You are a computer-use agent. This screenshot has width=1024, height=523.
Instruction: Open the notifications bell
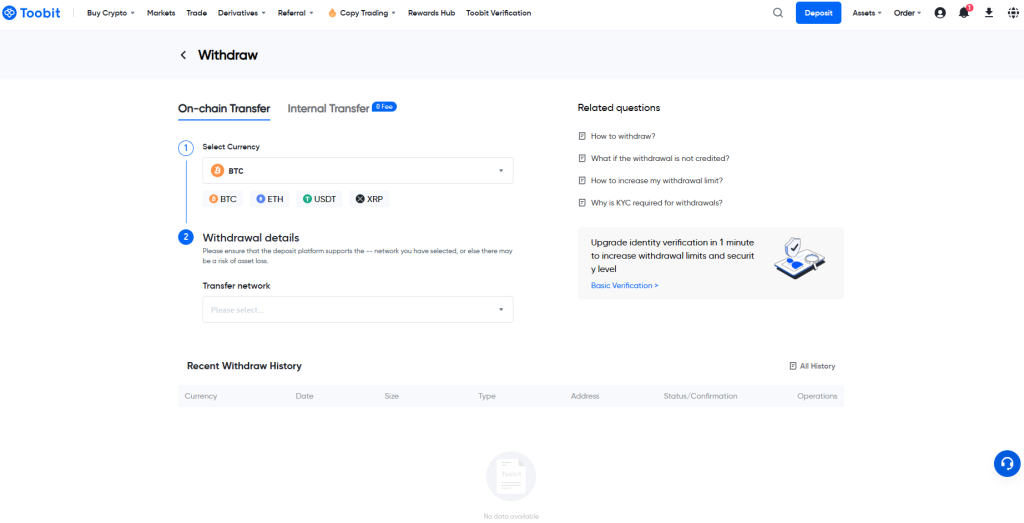click(964, 13)
